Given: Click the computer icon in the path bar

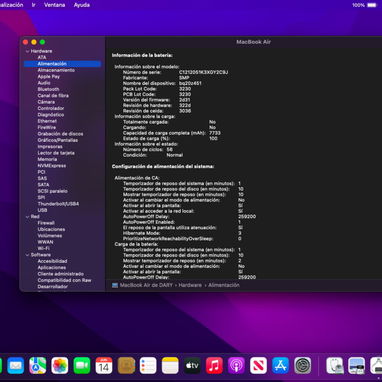Looking at the screenshot, I should 115,285.
